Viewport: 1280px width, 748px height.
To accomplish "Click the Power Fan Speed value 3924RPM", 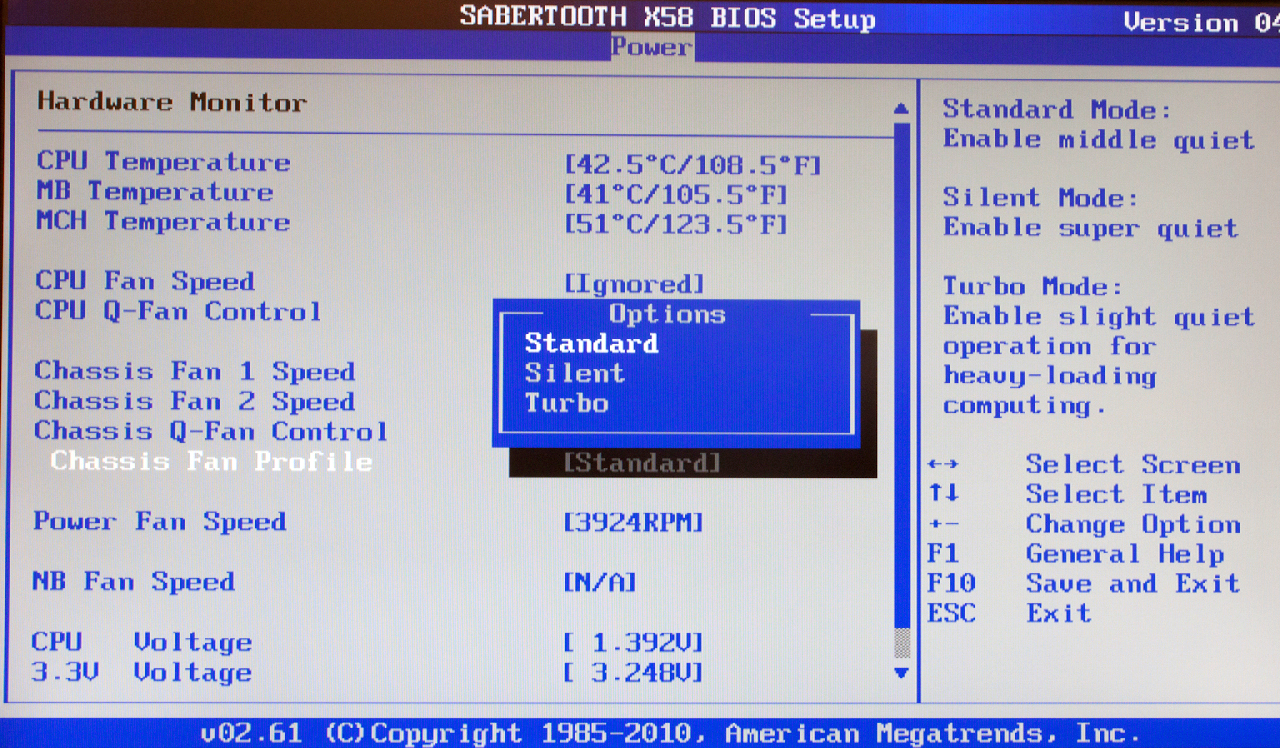I will click(x=634, y=522).
